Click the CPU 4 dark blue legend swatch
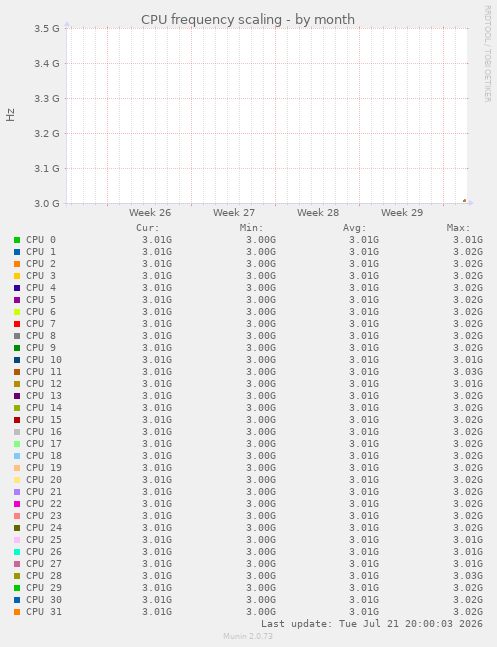 pos(17,288)
